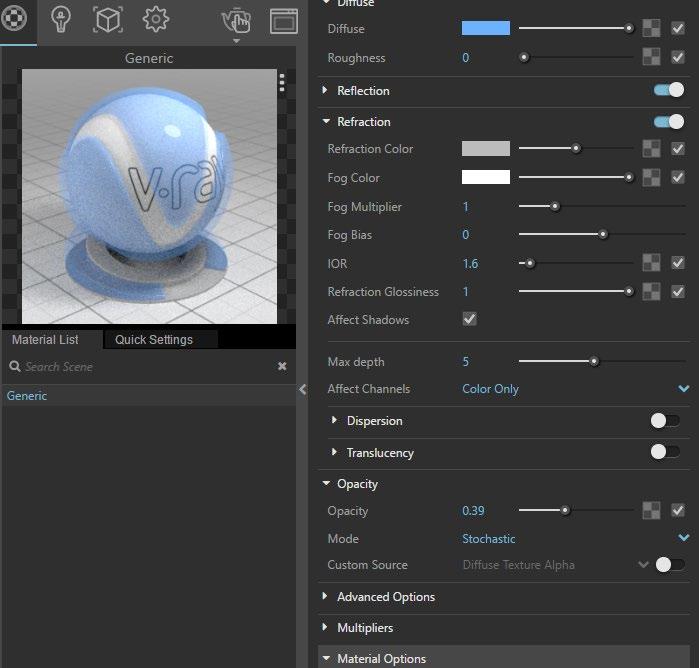Expand the Reflection section

(325, 91)
